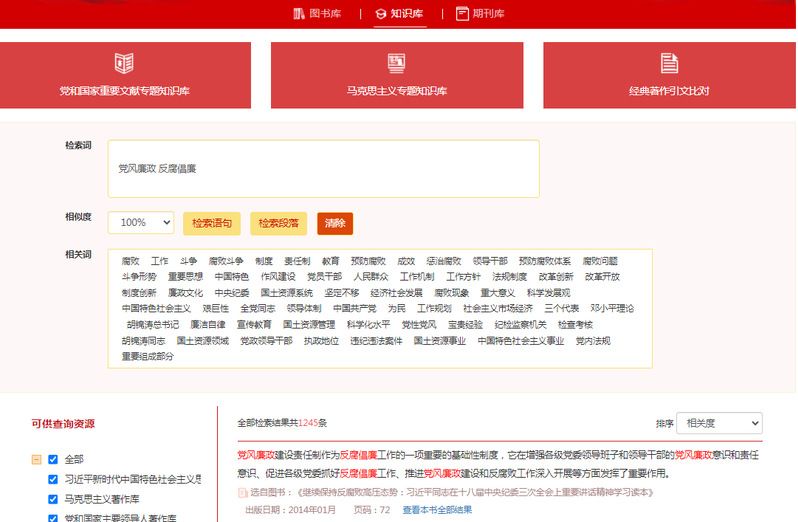
Task: Click the 检索语句 button
Action: (x=211, y=223)
